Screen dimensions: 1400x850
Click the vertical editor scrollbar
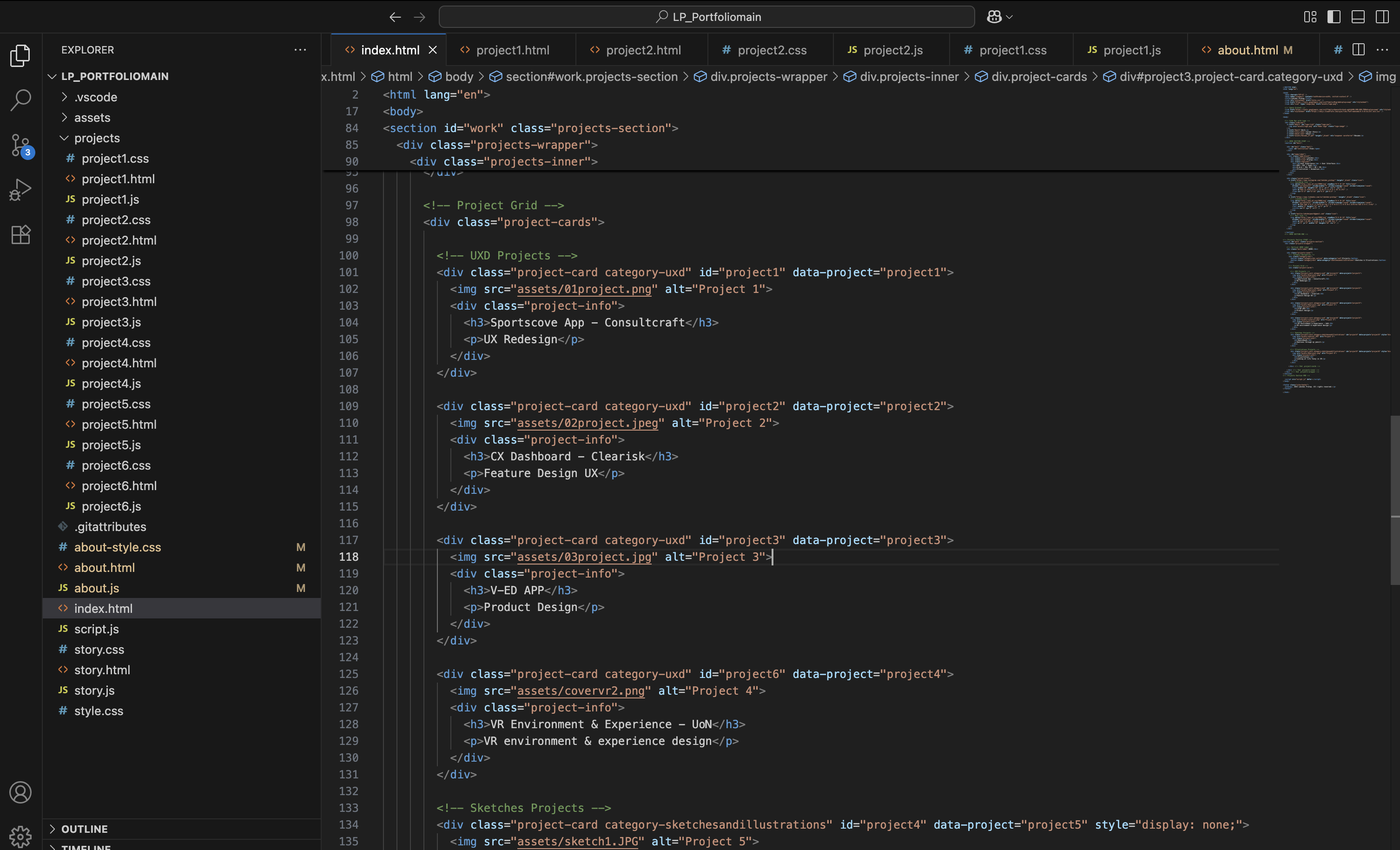(1394, 500)
